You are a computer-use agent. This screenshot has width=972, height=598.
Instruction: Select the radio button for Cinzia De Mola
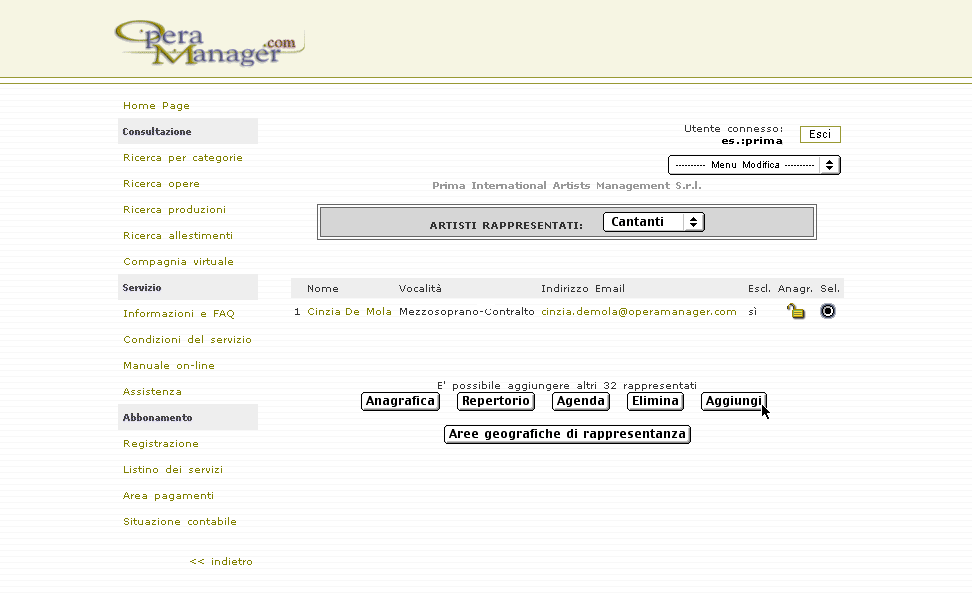click(827, 311)
